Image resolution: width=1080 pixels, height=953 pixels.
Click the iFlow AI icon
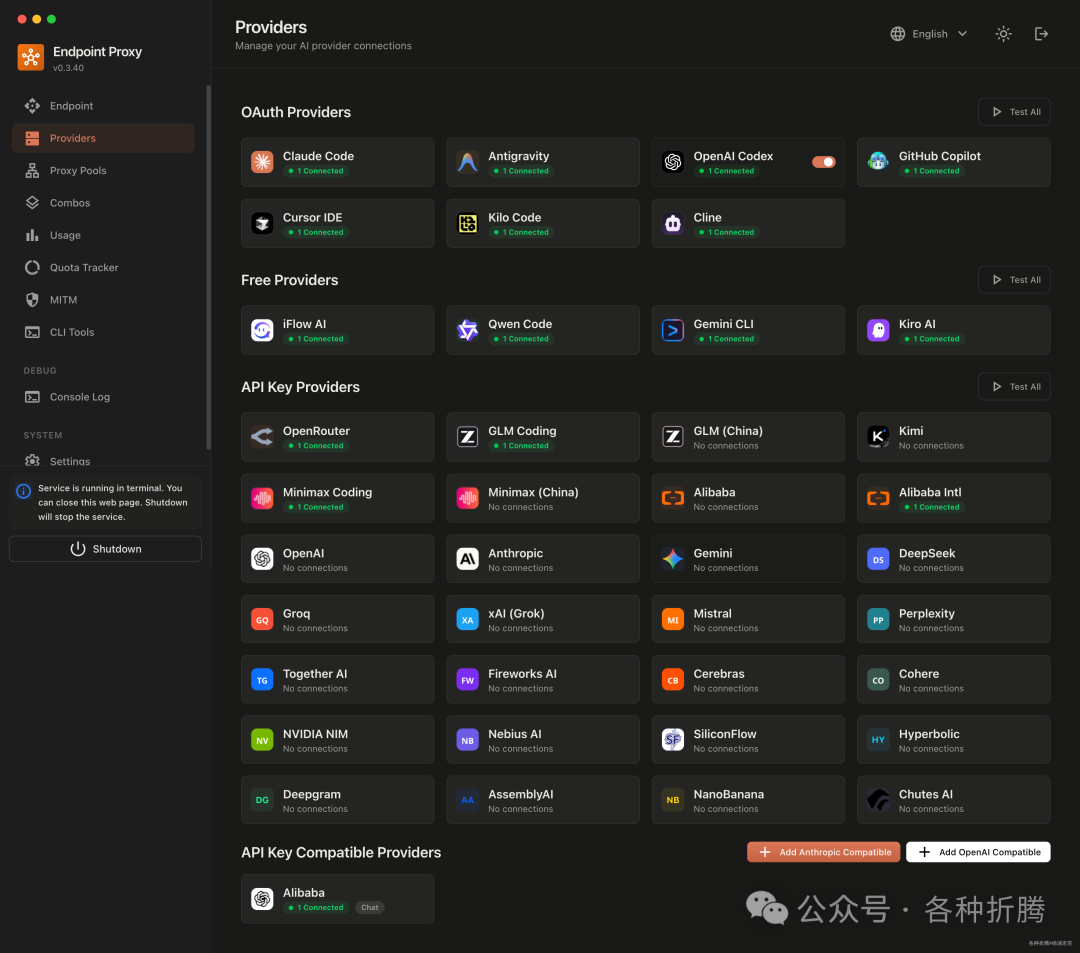(x=262, y=330)
